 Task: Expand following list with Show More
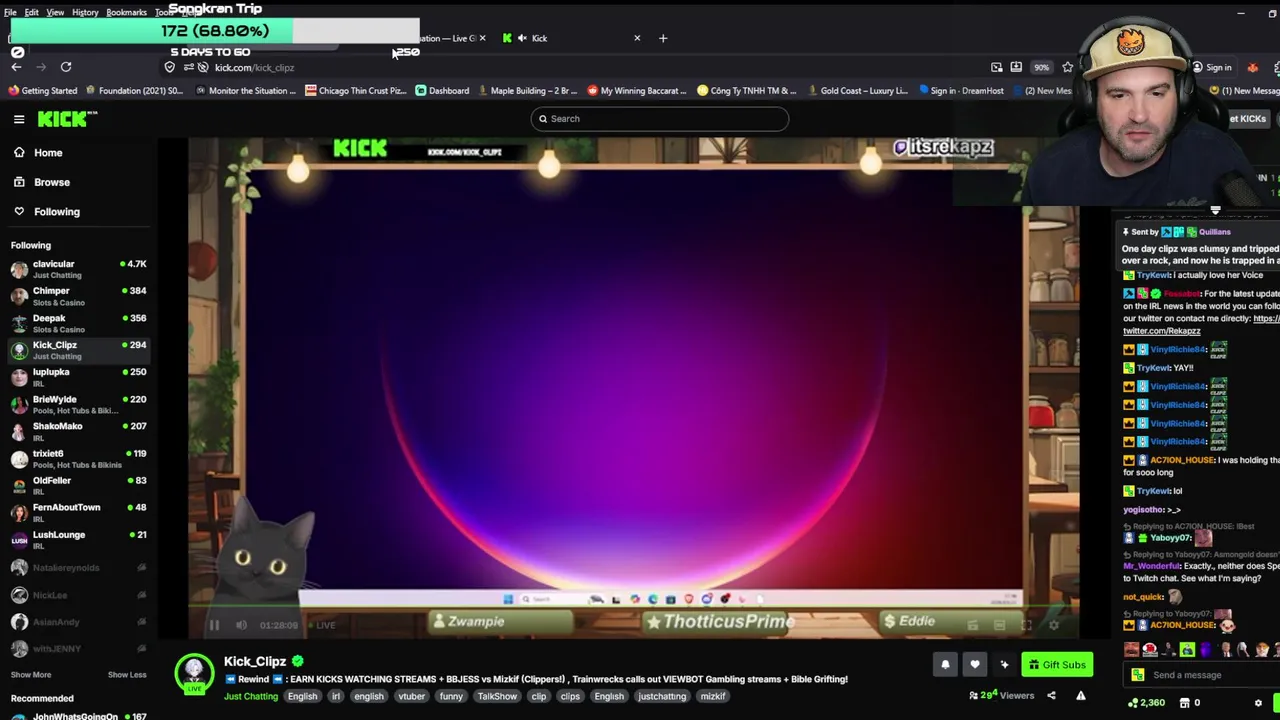point(31,675)
